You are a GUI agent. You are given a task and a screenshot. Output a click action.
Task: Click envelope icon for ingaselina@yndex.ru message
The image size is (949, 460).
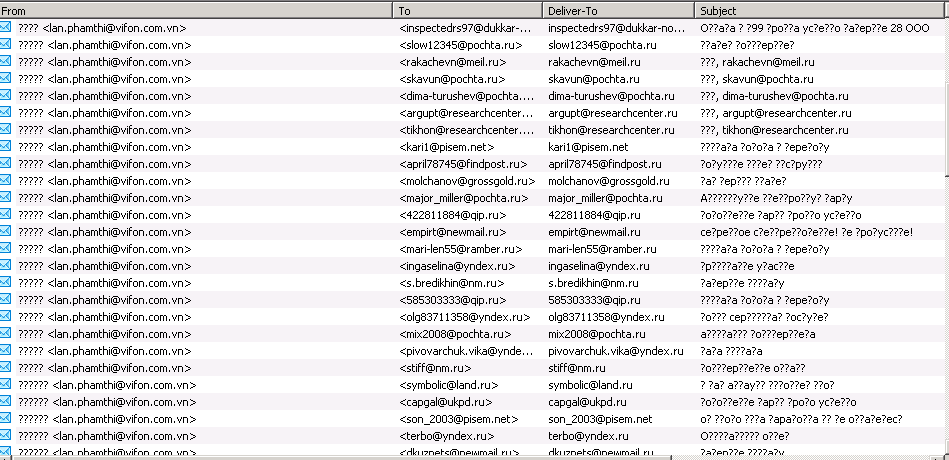coord(5,264)
